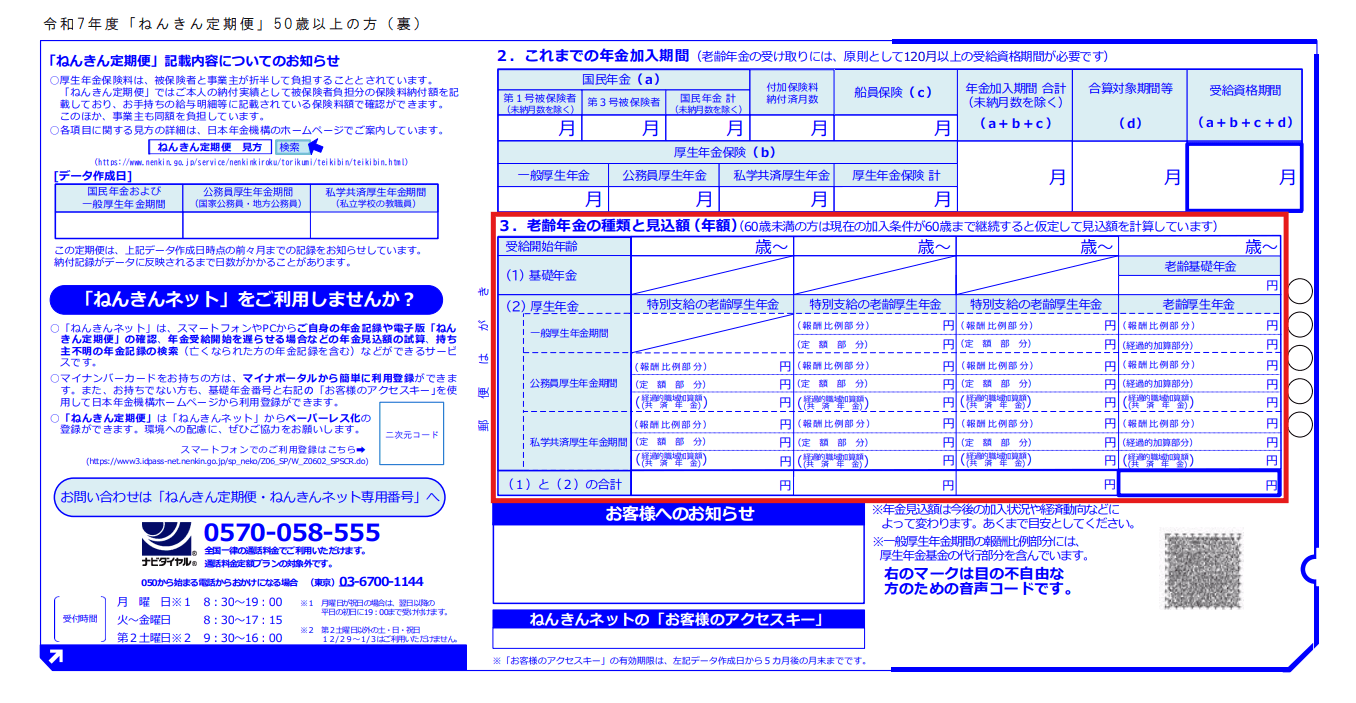Click the 「ねんきんネット」をご利用しませんか？ banner
The image size is (1356, 703).
point(248,299)
